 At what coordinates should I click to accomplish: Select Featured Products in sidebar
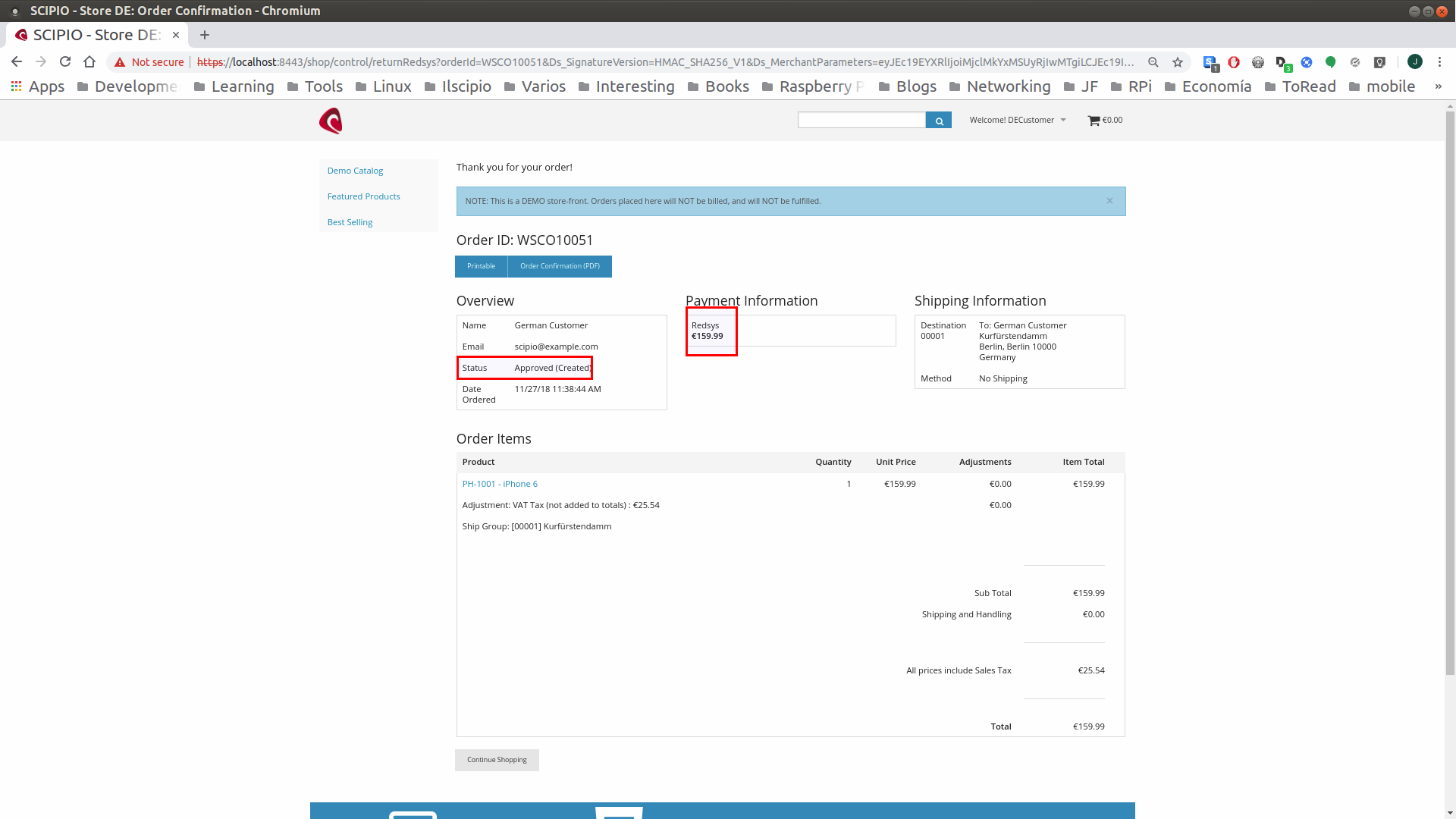(363, 196)
